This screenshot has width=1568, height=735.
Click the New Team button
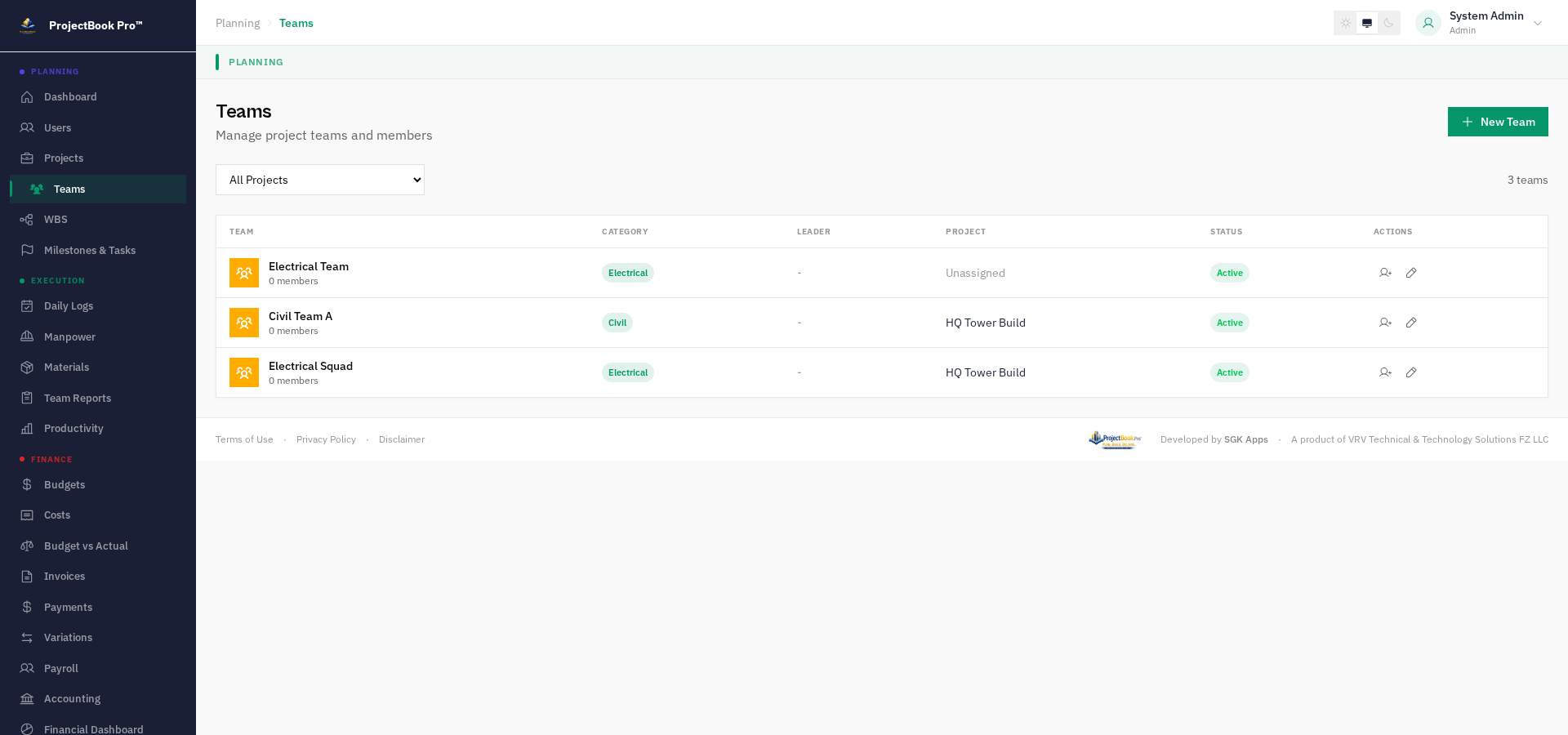(1498, 122)
